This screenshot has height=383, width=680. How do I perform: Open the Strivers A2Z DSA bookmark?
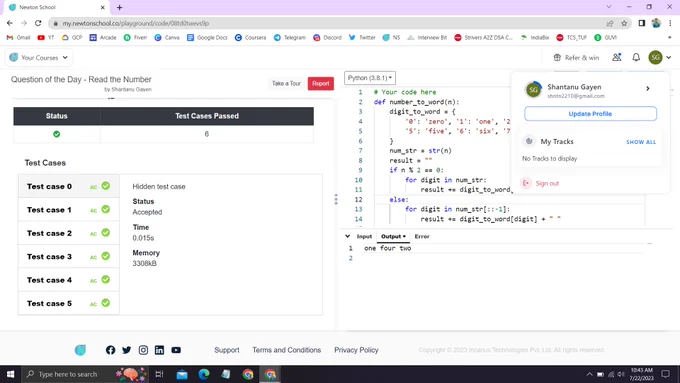point(483,38)
